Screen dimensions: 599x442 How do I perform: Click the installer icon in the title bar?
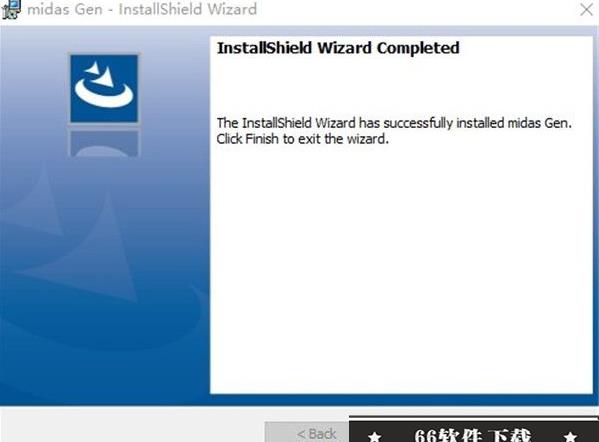click(10, 9)
